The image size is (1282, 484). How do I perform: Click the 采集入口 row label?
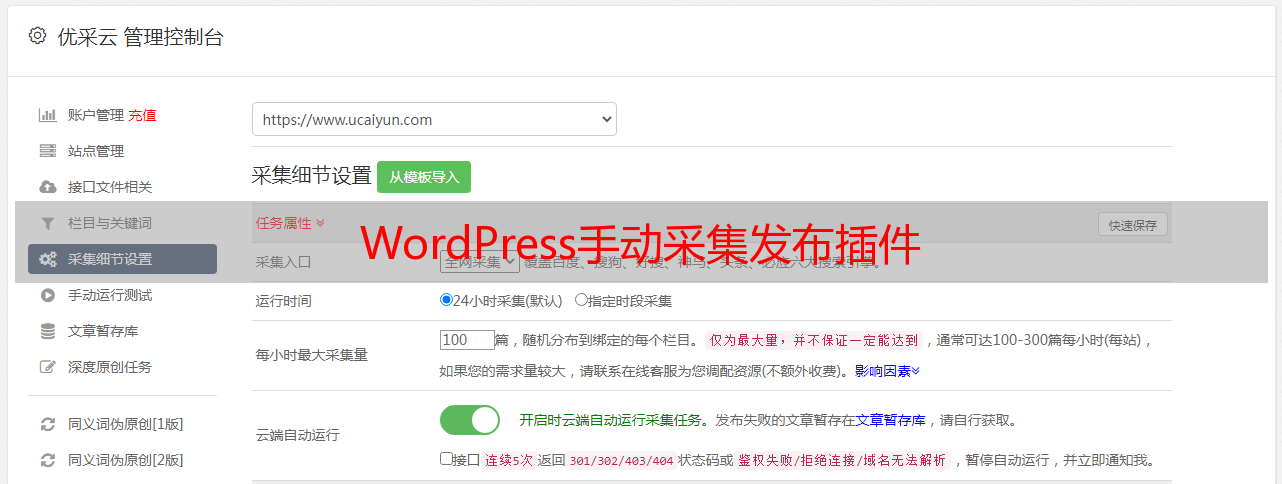pos(284,262)
